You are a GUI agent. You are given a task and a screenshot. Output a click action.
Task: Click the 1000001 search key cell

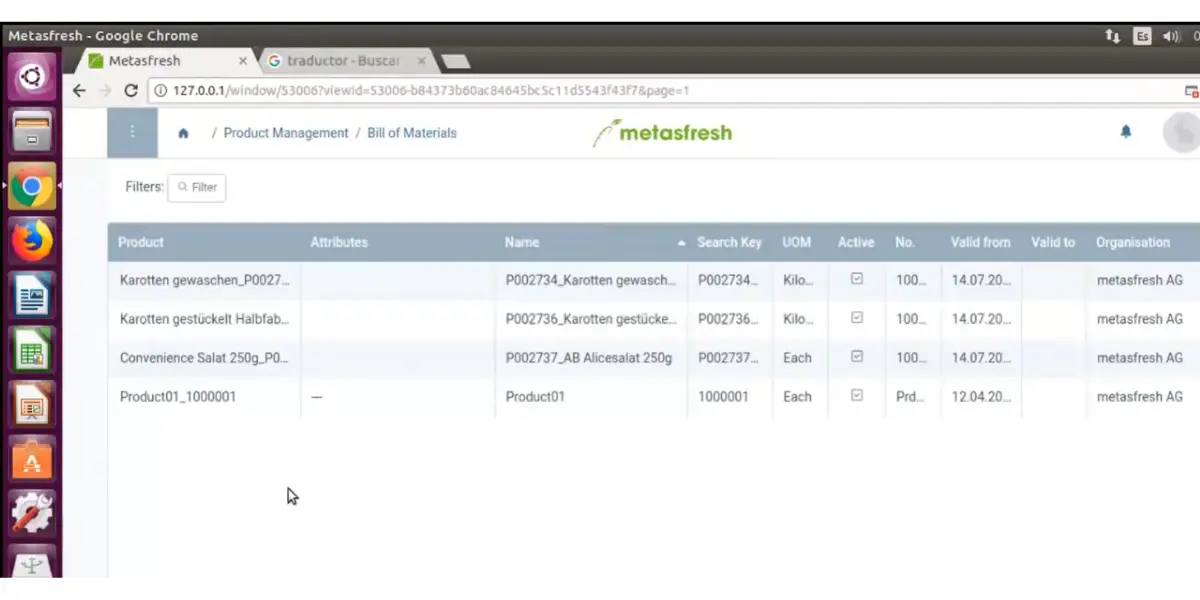pyautogui.click(x=731, y=397)
